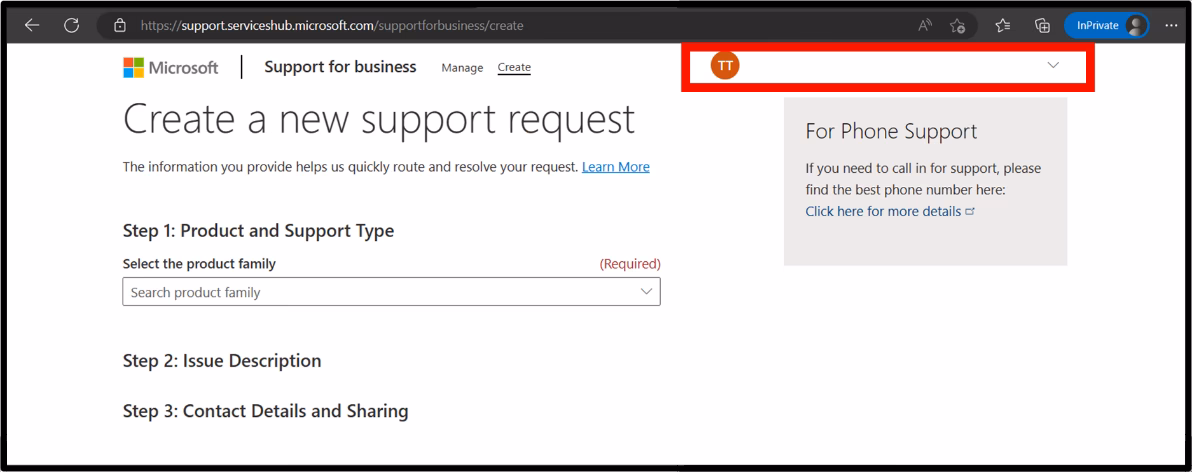The image size is (1192, 472).
Task: Click the Select the product family label
Action: (x=199, y=265)
